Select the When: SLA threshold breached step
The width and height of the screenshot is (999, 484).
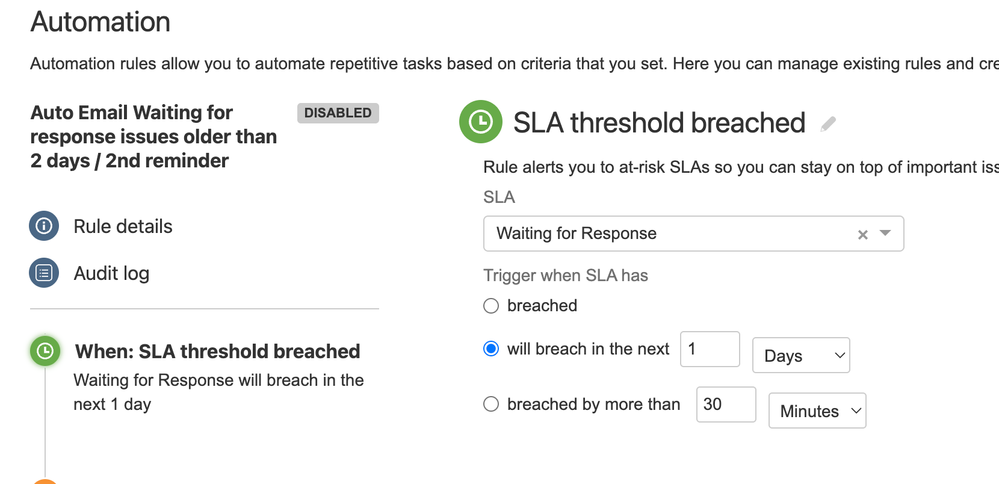click(217, 352)
